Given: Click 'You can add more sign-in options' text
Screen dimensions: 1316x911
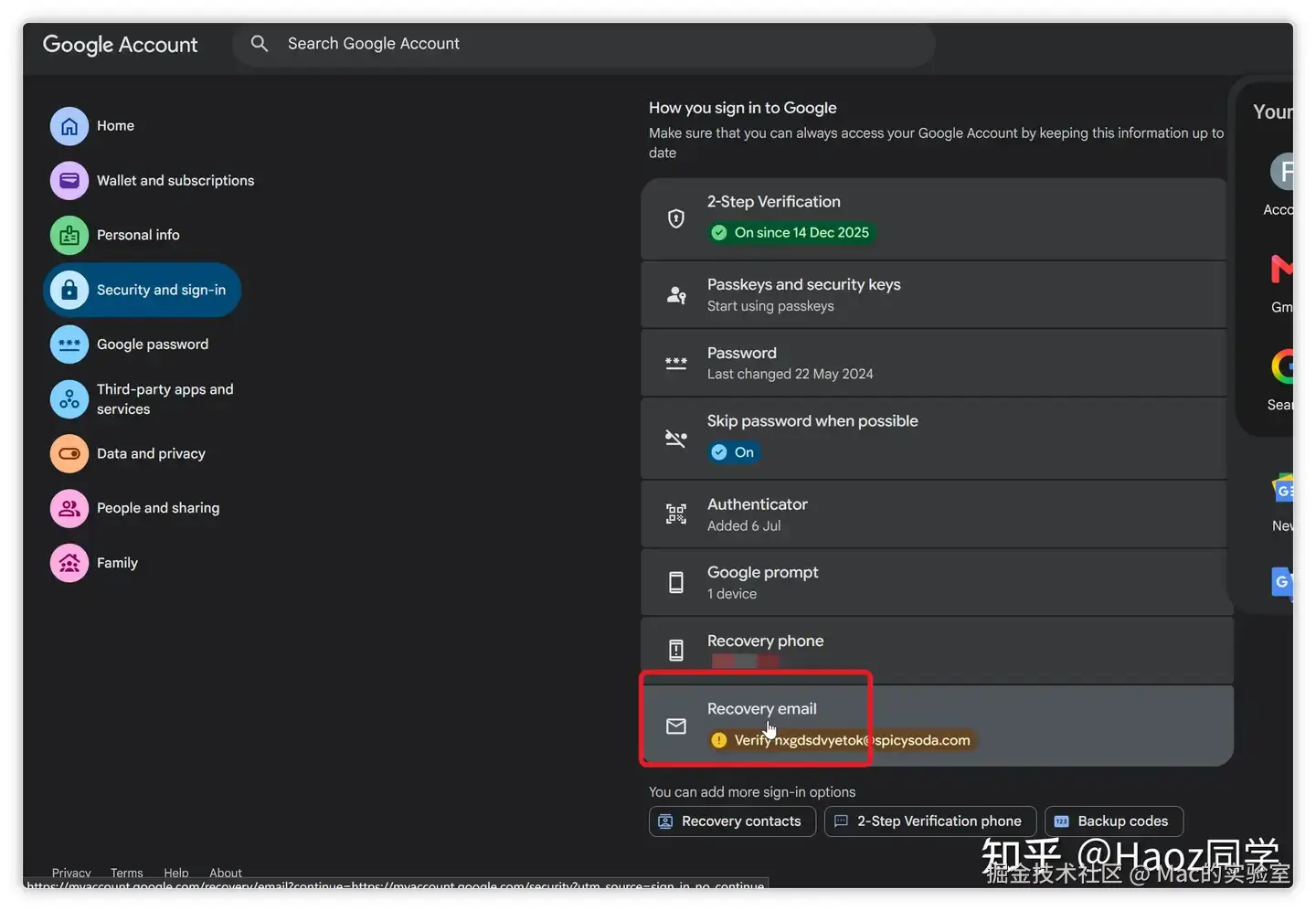Looking at the screenshot, I should [752, 792].
